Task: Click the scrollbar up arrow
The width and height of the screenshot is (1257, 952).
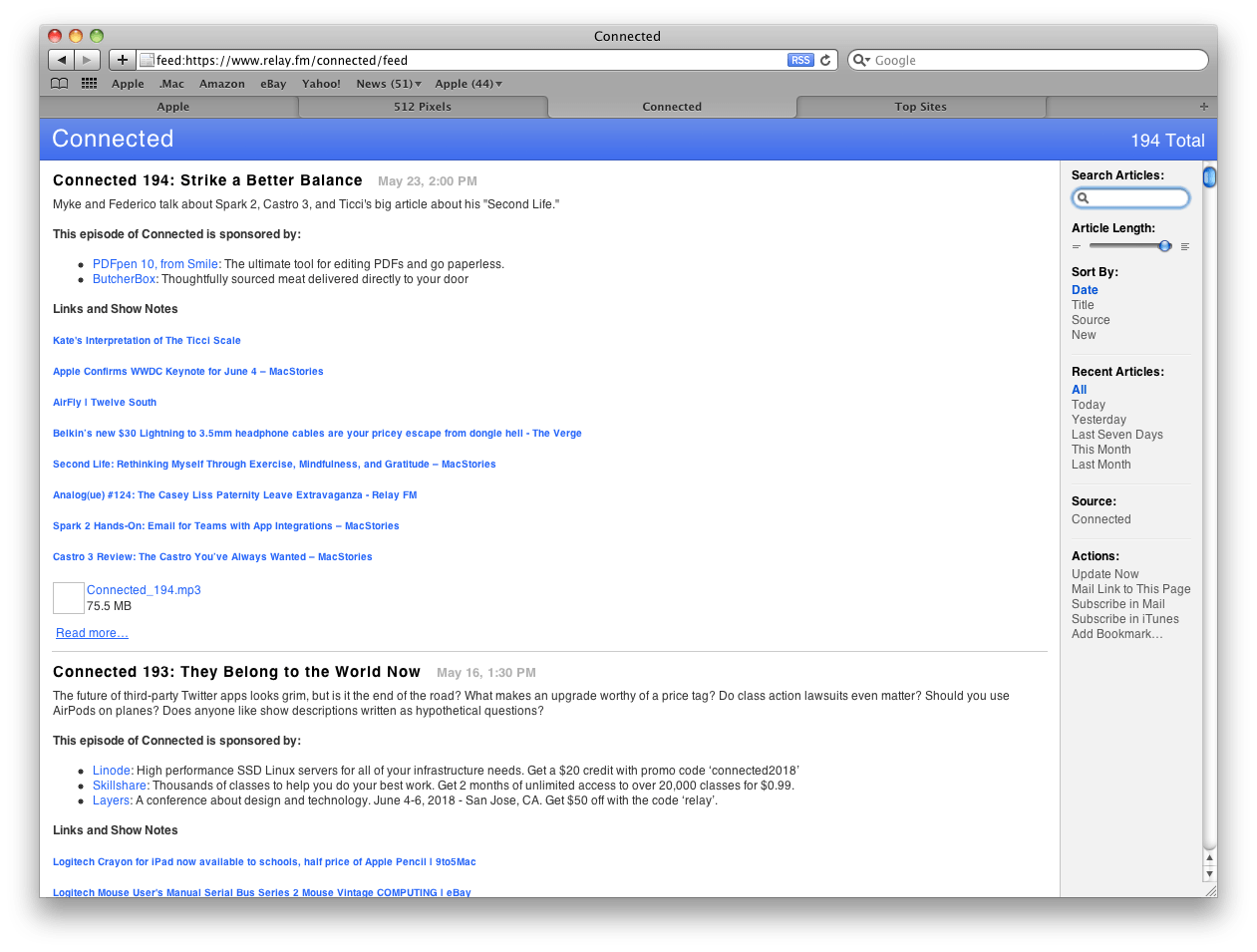Action: 1209,857
